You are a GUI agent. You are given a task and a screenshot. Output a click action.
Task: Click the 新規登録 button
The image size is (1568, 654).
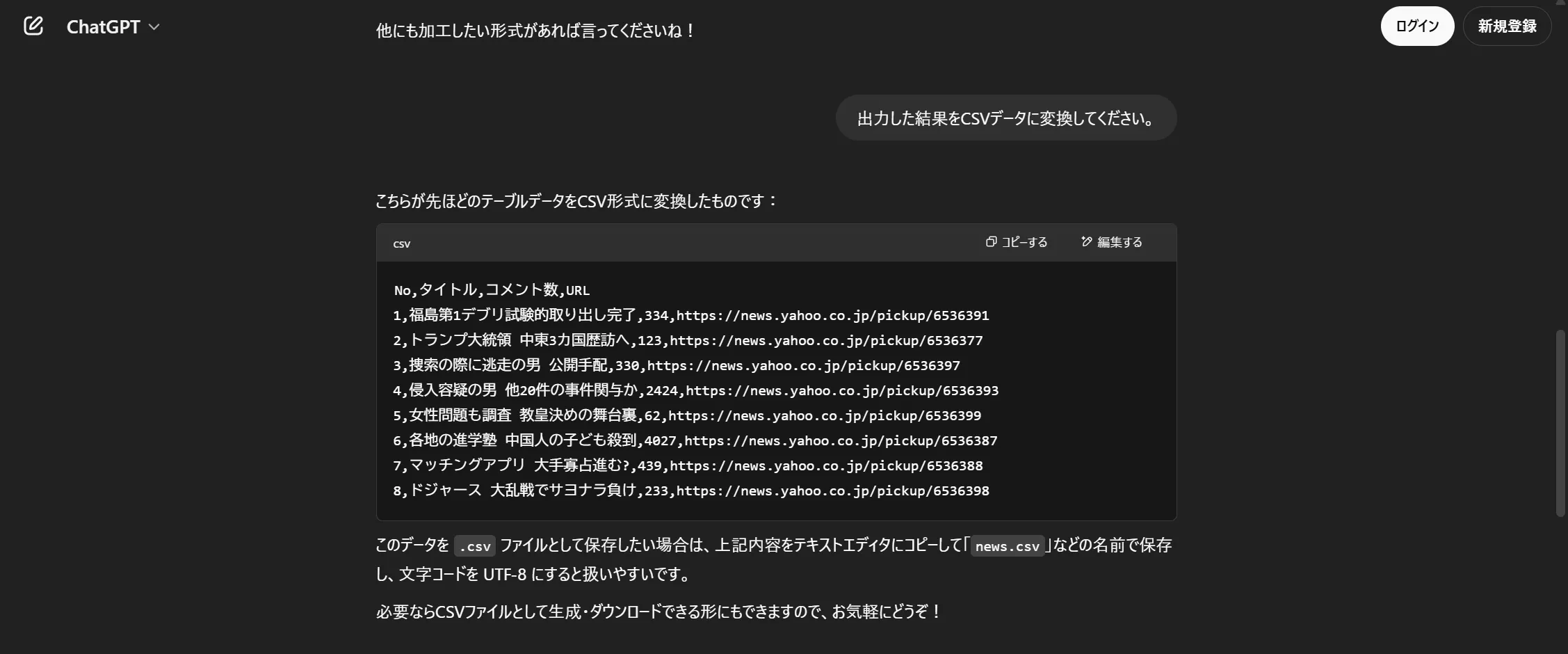1507,26
